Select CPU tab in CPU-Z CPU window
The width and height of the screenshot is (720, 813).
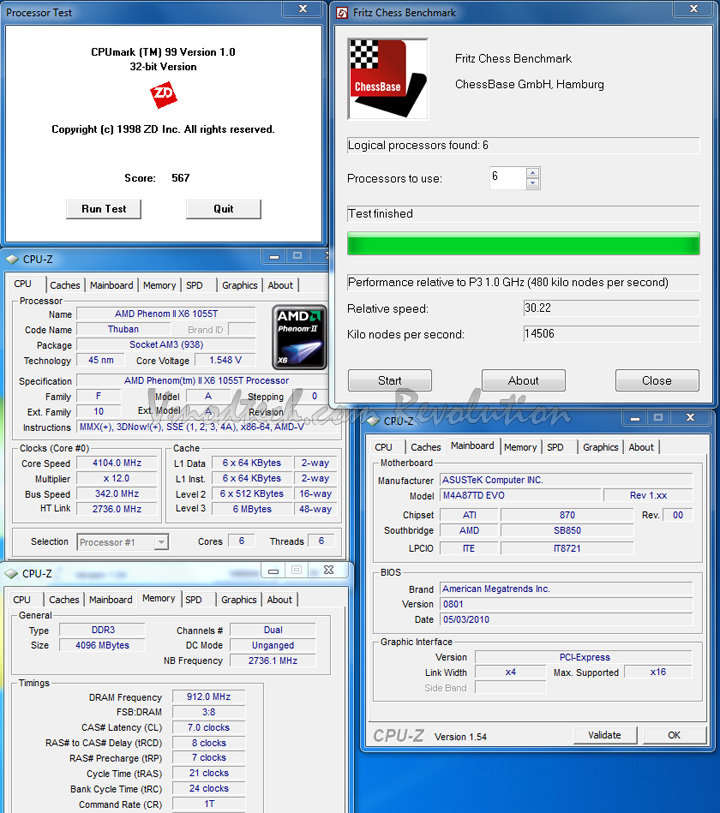pos(23,284)
